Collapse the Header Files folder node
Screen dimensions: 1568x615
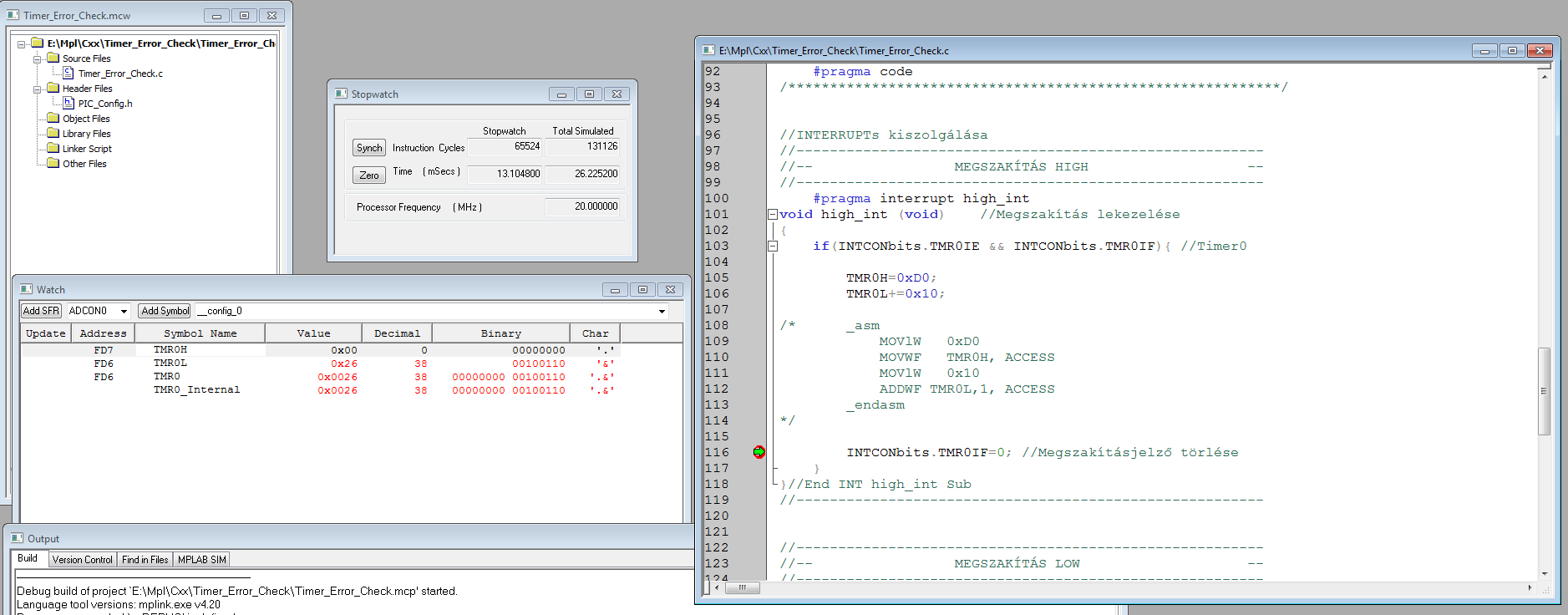pyautogui.click(x=37, y=89)
